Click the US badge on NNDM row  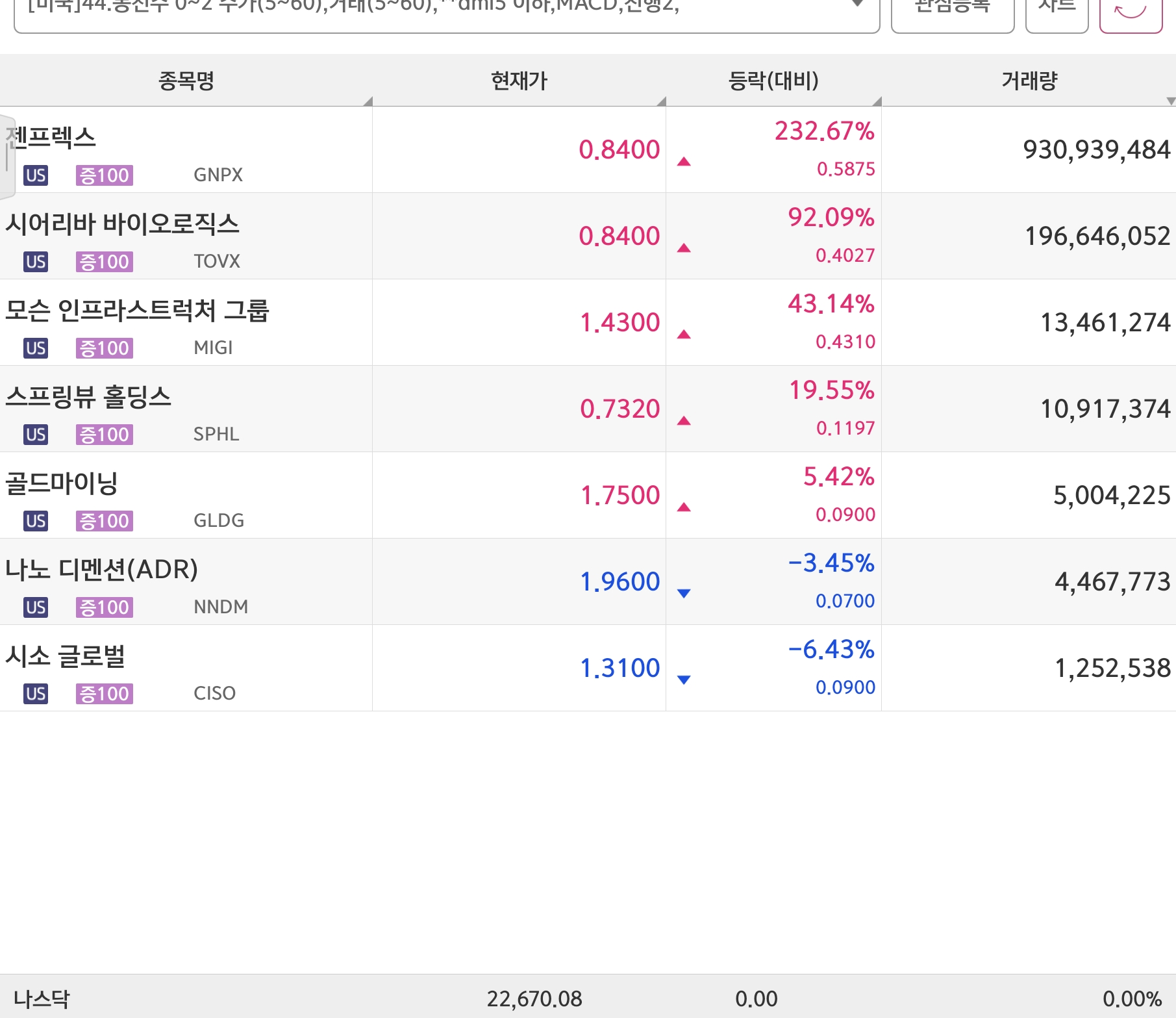(x=36, y=607)
